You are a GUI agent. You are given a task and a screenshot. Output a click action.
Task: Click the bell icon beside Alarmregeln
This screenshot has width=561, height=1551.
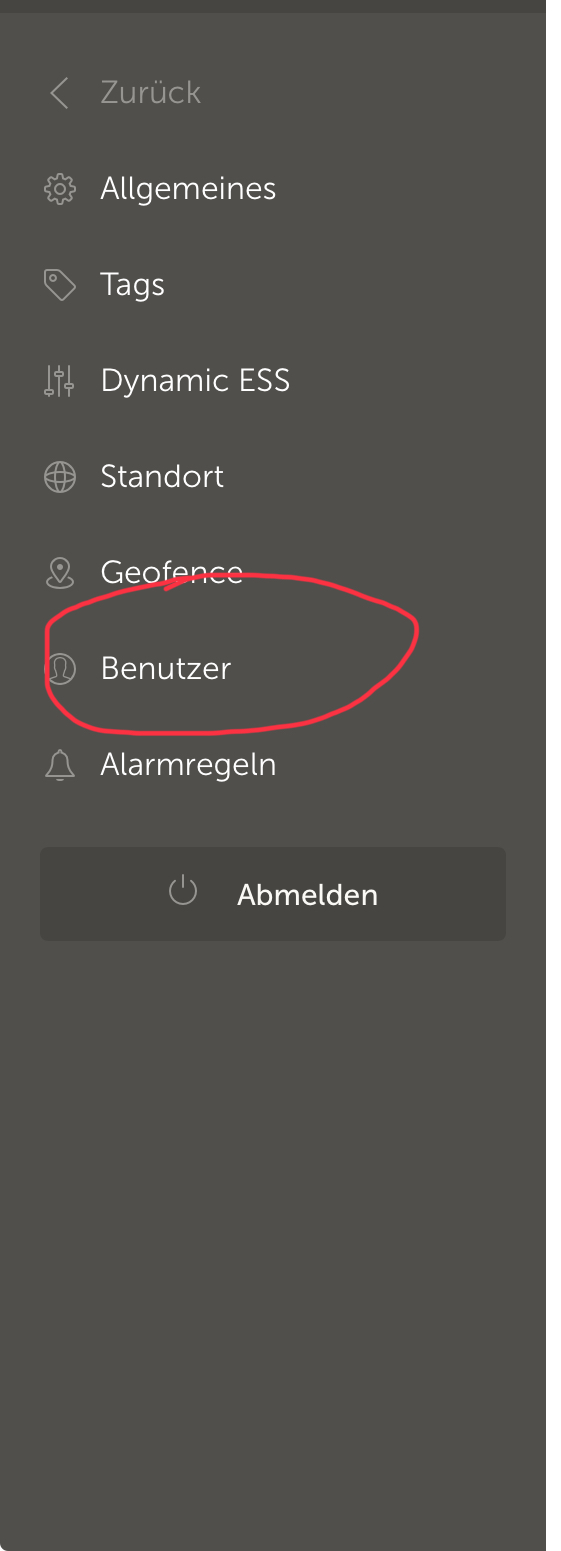click(60, 765)
